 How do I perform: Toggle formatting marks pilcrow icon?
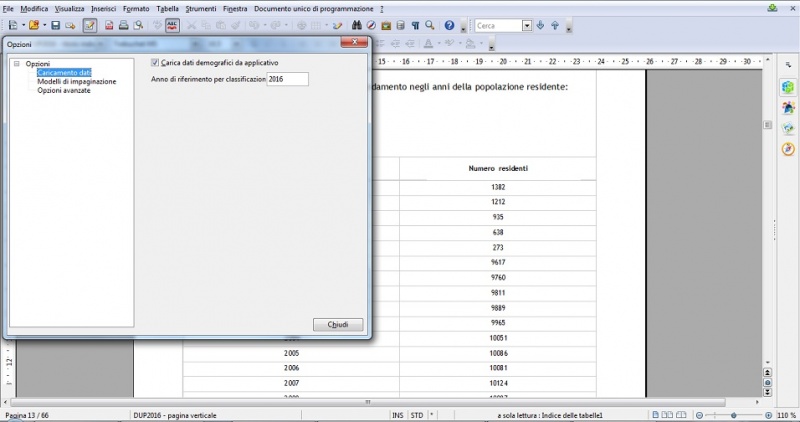tap(415, 25)
